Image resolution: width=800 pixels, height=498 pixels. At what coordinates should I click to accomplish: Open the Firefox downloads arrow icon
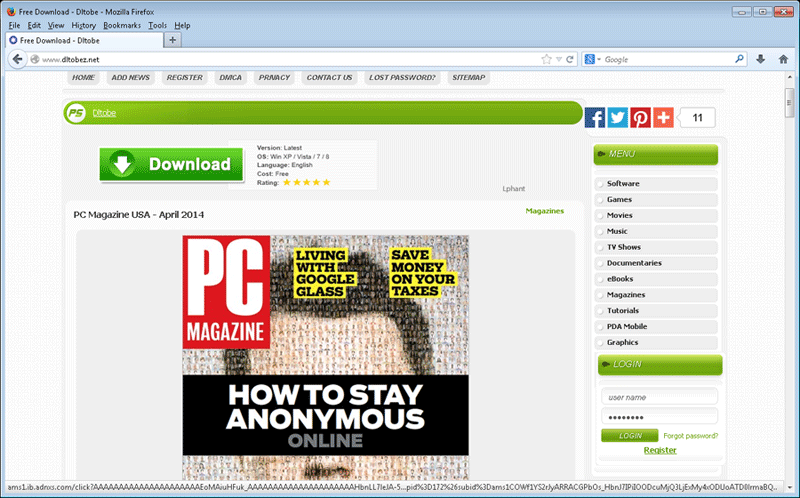coord(760,59)
